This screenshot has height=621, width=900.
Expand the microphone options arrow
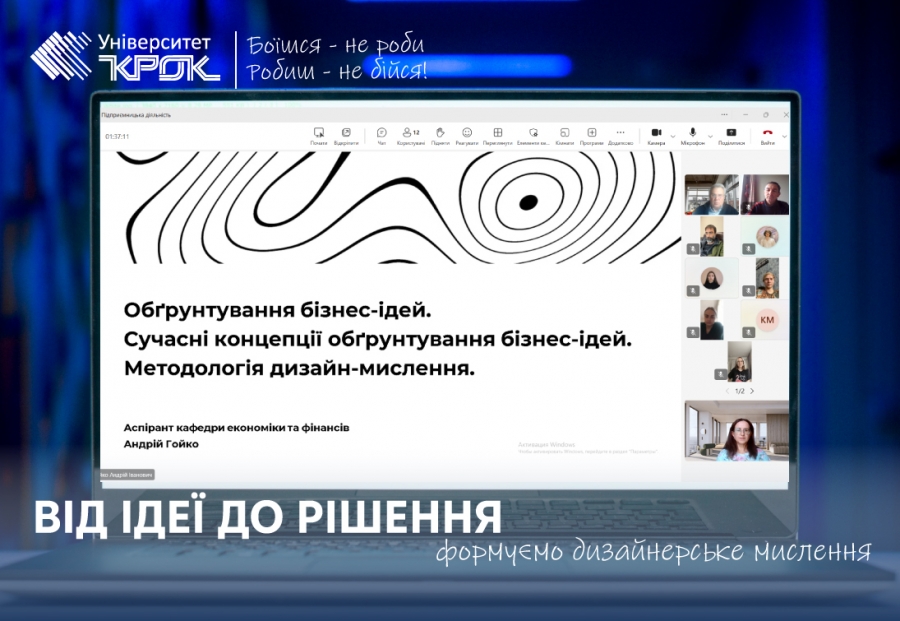click(x=710, y=135)
